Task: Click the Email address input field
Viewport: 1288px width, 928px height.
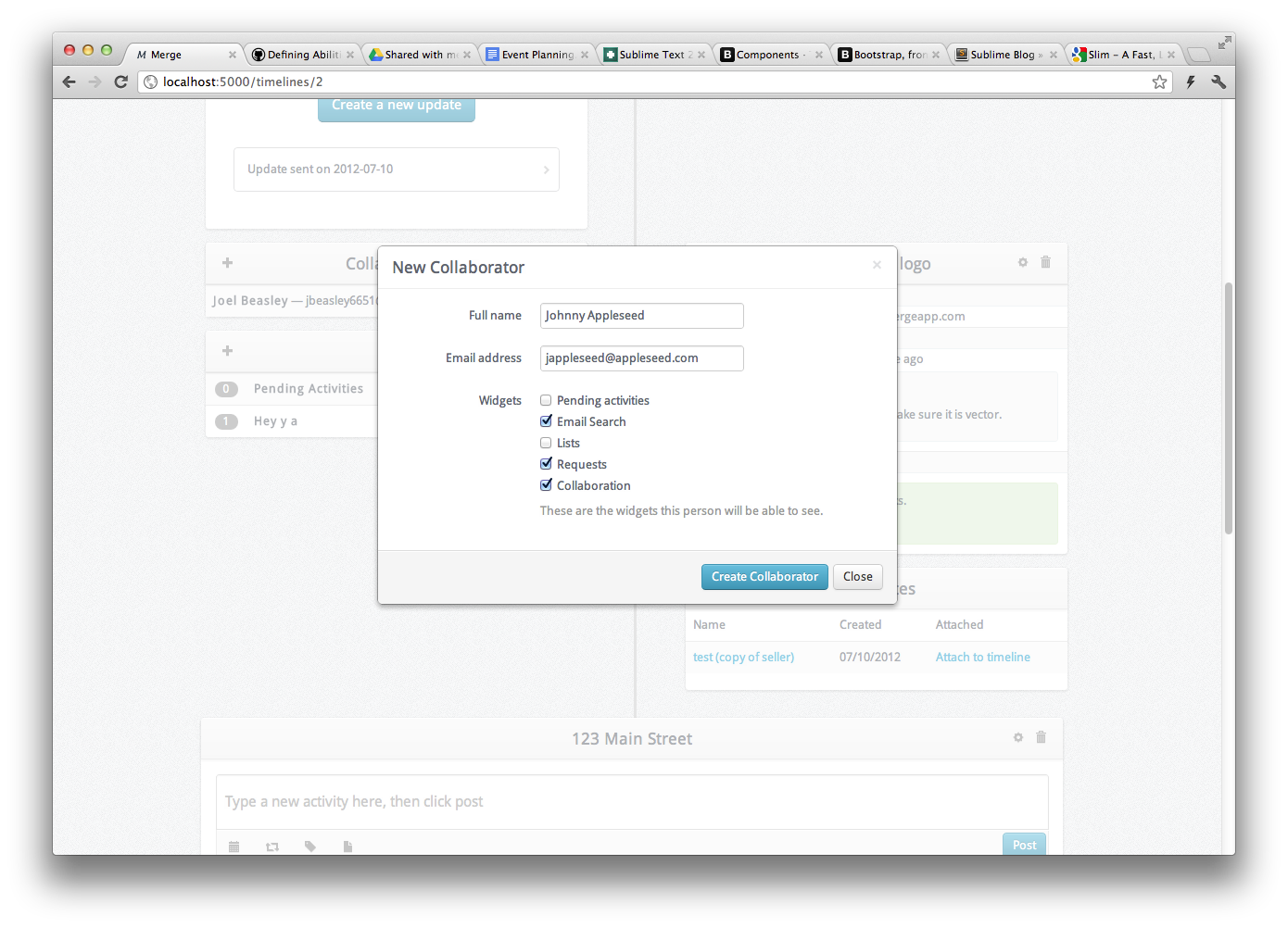Action: [x=641, y=358]
